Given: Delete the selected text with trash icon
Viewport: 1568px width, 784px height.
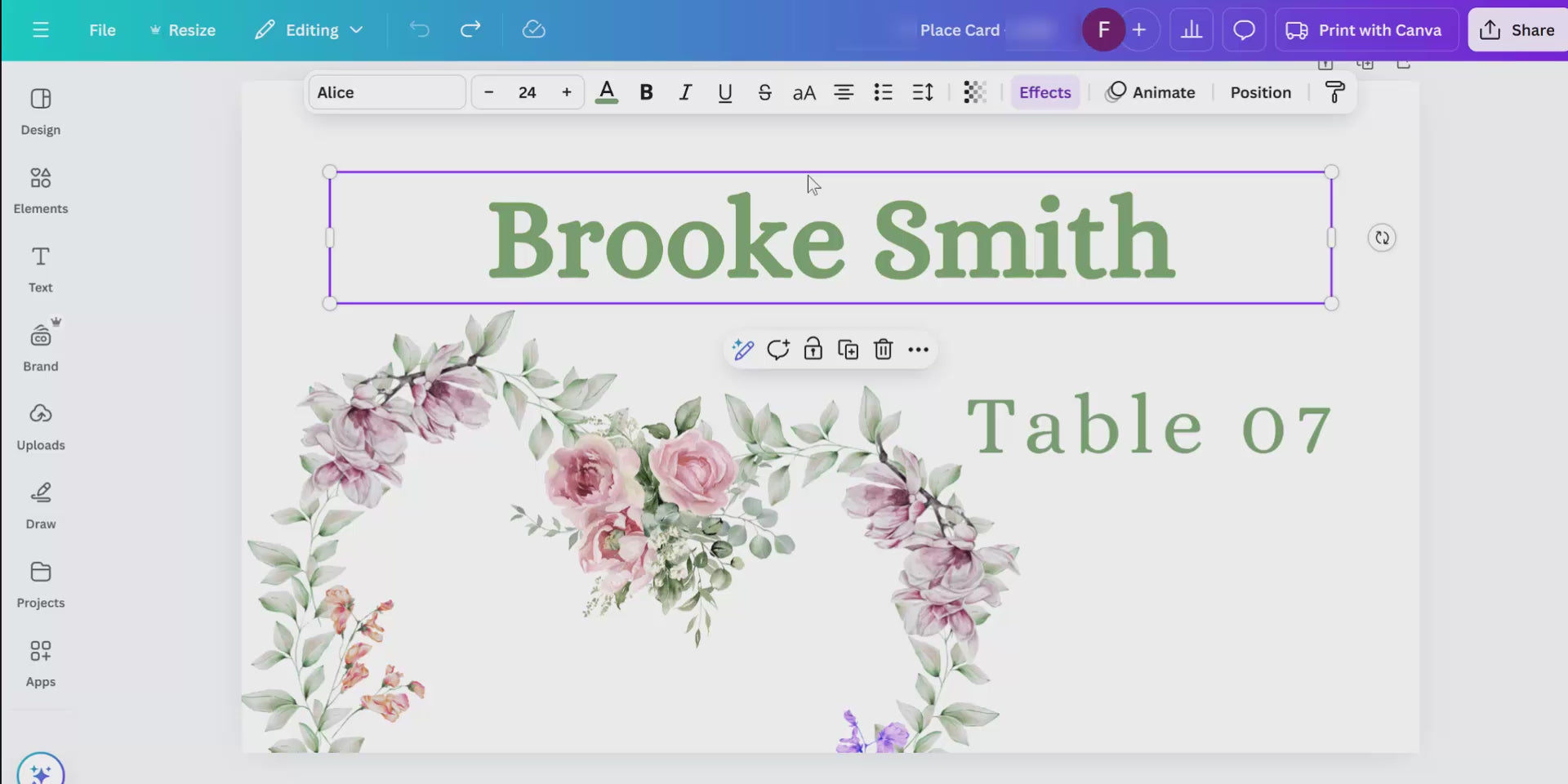Looking at the screenshot, I should click(x=883, y=350).
